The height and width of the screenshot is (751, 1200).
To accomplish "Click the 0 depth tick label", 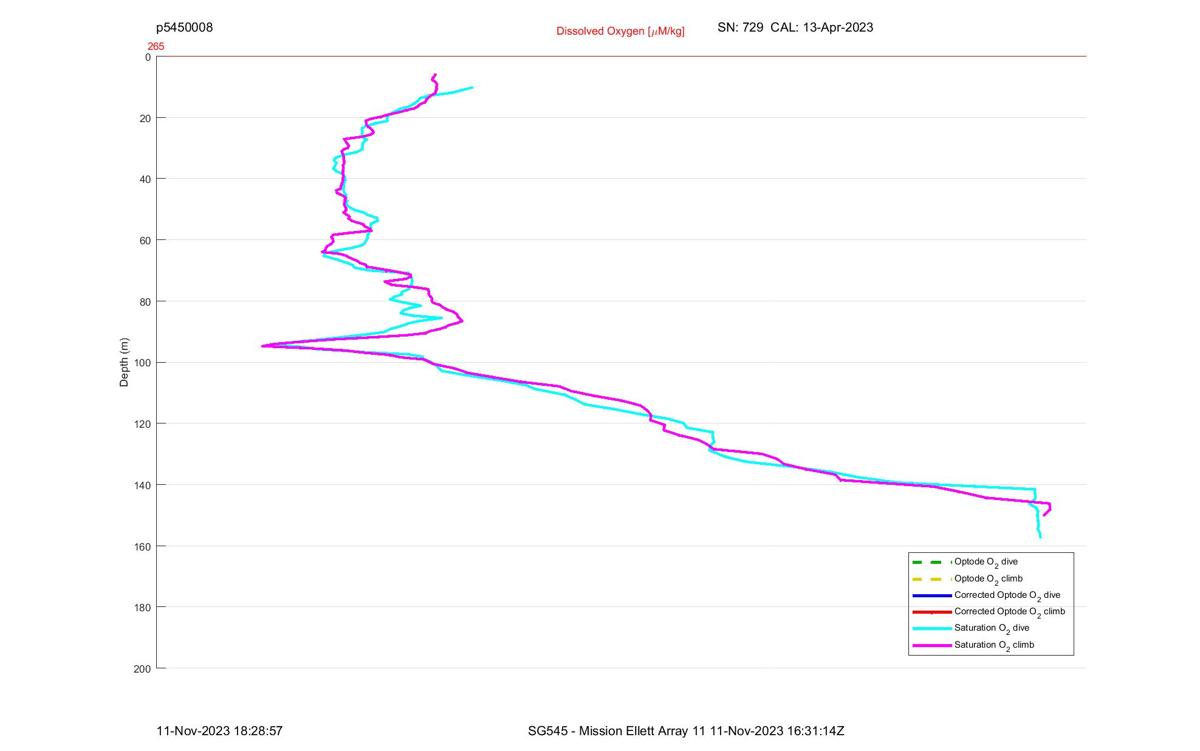I will (x=148, y=57).
